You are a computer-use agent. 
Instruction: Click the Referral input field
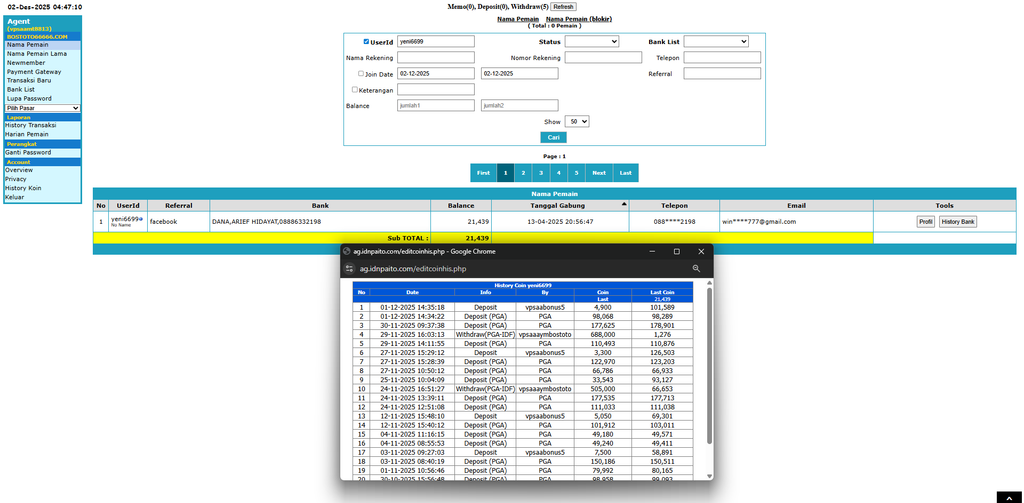pyautogui.click(x=722, y=74)
